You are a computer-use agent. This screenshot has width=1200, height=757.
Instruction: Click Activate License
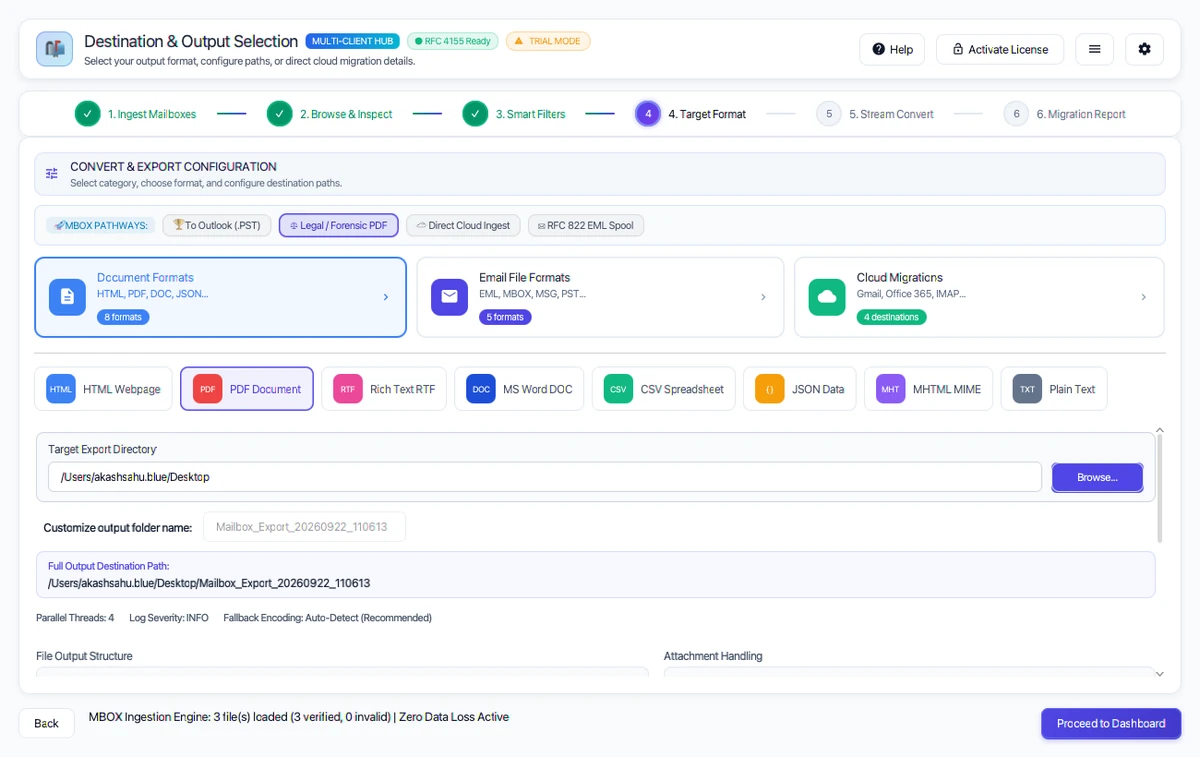[1000, 49]
